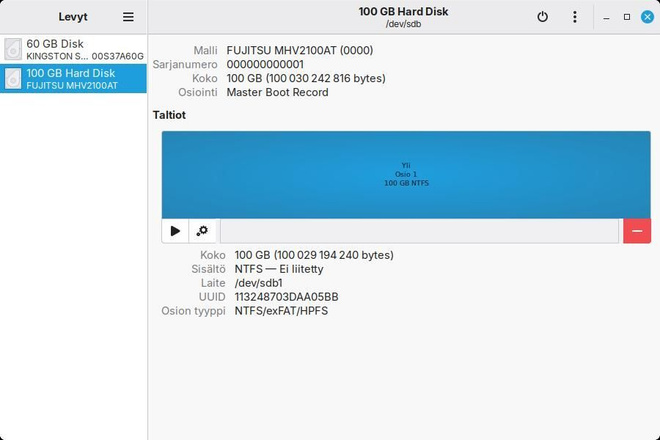Select the 60 GB Disk in the list
Image resolution: width=660 pixels, height=440 pixels.
(x=73, y=49)
